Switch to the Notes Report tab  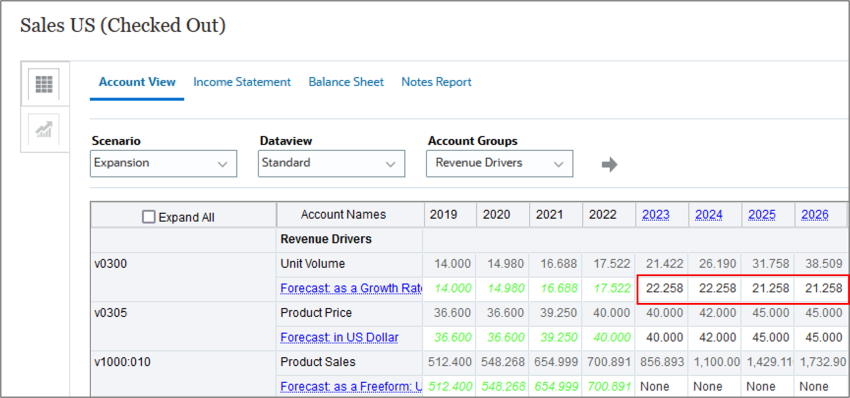tap(436, 82)
